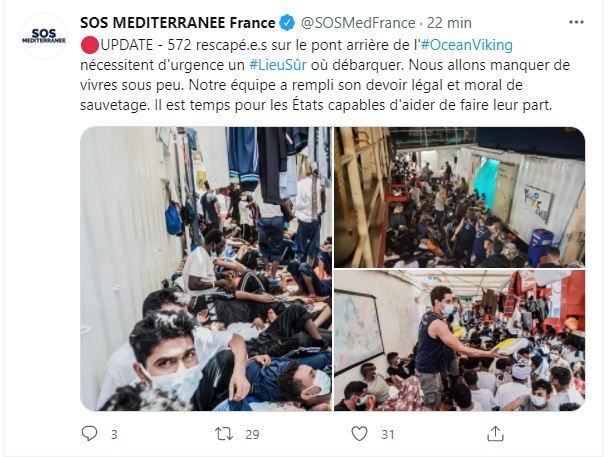612x457 pixels.
Task: Open the SOS Mediterranee profile avatar
Action: (x=44, y=36)
